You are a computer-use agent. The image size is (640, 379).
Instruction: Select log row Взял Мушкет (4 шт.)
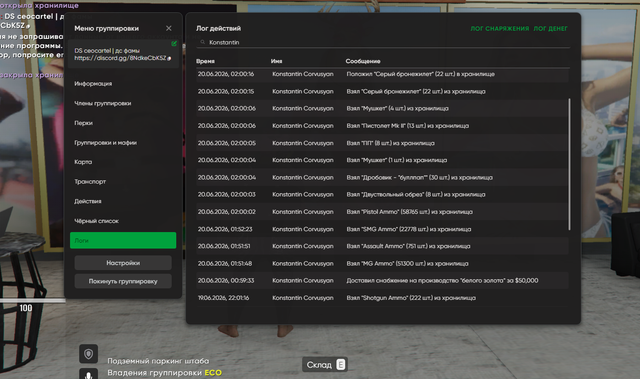click(382, 109)
